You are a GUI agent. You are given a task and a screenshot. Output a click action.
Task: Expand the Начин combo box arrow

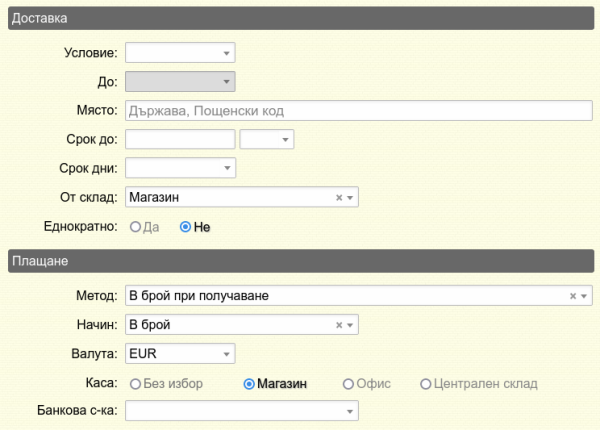(350, 325)
